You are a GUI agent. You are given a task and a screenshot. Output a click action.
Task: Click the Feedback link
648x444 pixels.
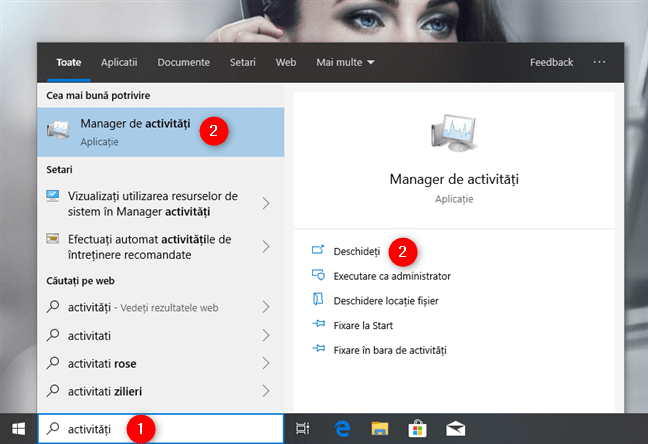551,62
